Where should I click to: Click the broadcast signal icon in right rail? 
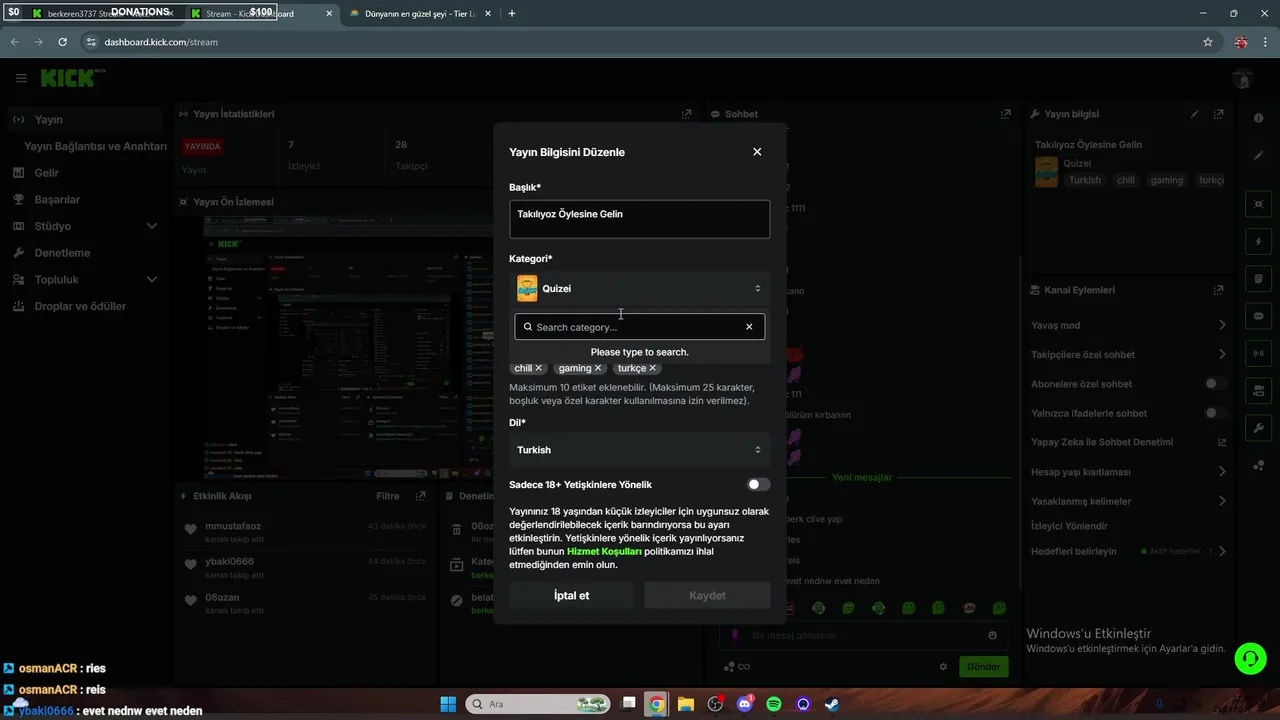(x=1259, y=353)
